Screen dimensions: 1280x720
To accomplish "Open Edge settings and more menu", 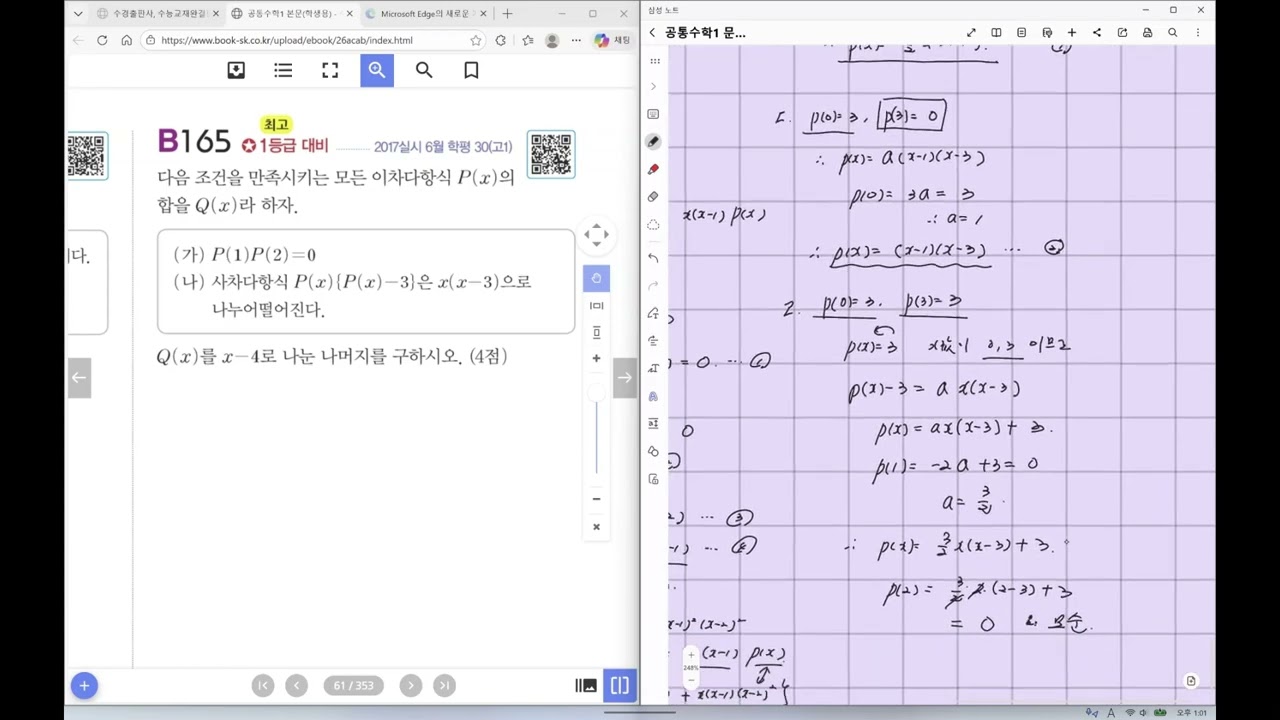I will pos(576,40).
